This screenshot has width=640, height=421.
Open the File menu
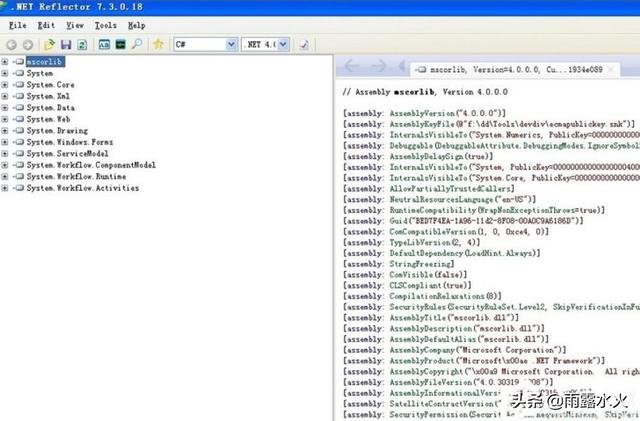point(18,25)
